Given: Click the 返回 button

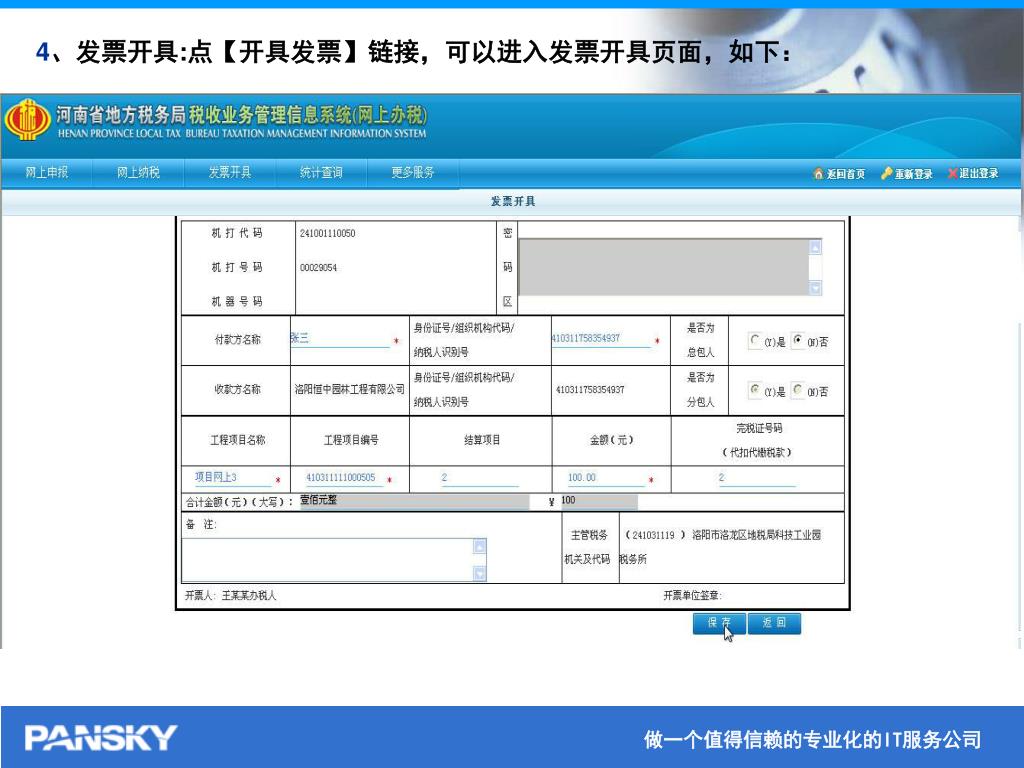Looking at the screenshot, I should pyautogui.click(x=774, y=623).
